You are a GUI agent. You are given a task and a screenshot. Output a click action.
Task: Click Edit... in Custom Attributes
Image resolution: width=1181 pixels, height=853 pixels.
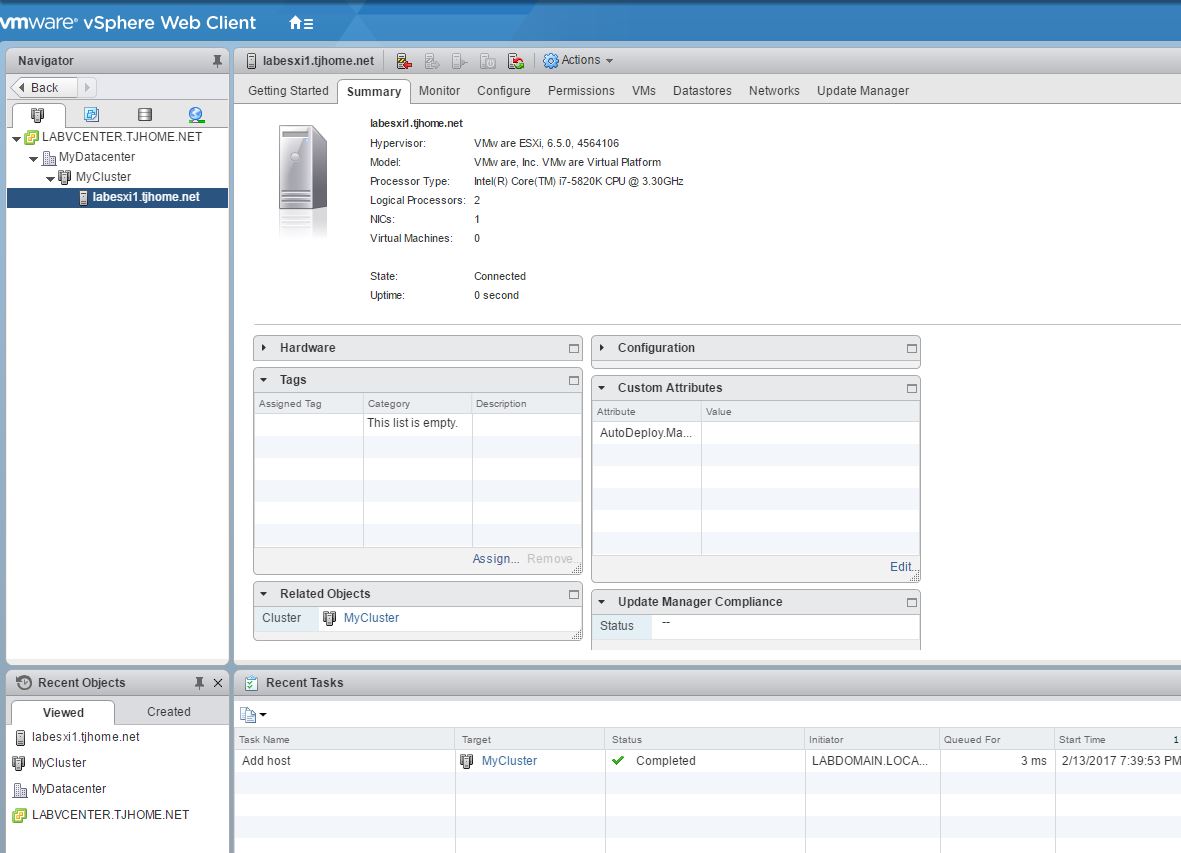click(902, 567)
